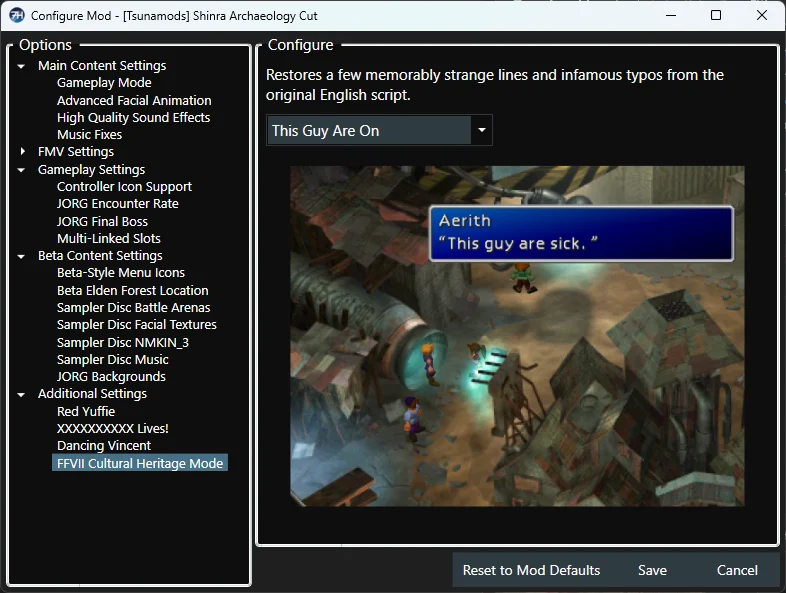Click the FMV Settings label
Viewport: 786px width, 593px height.
point(76,151)
